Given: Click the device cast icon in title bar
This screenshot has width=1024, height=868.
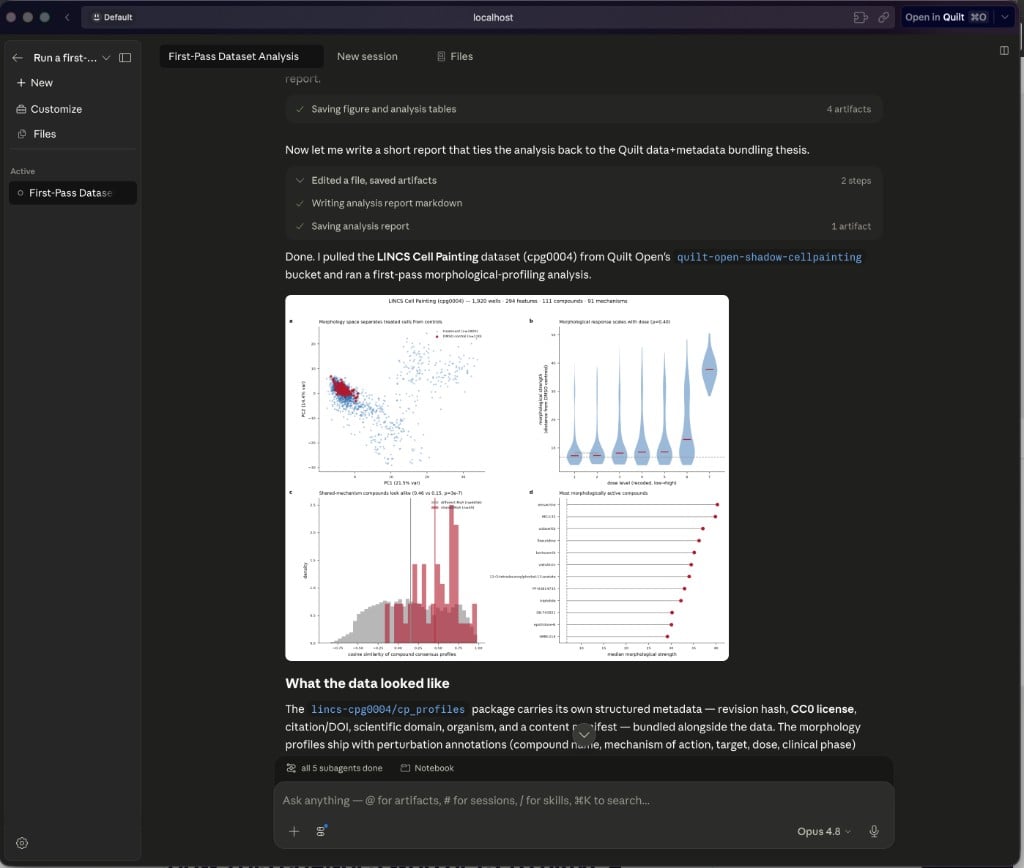Looking at the screenshot, I should pos(861,17).
